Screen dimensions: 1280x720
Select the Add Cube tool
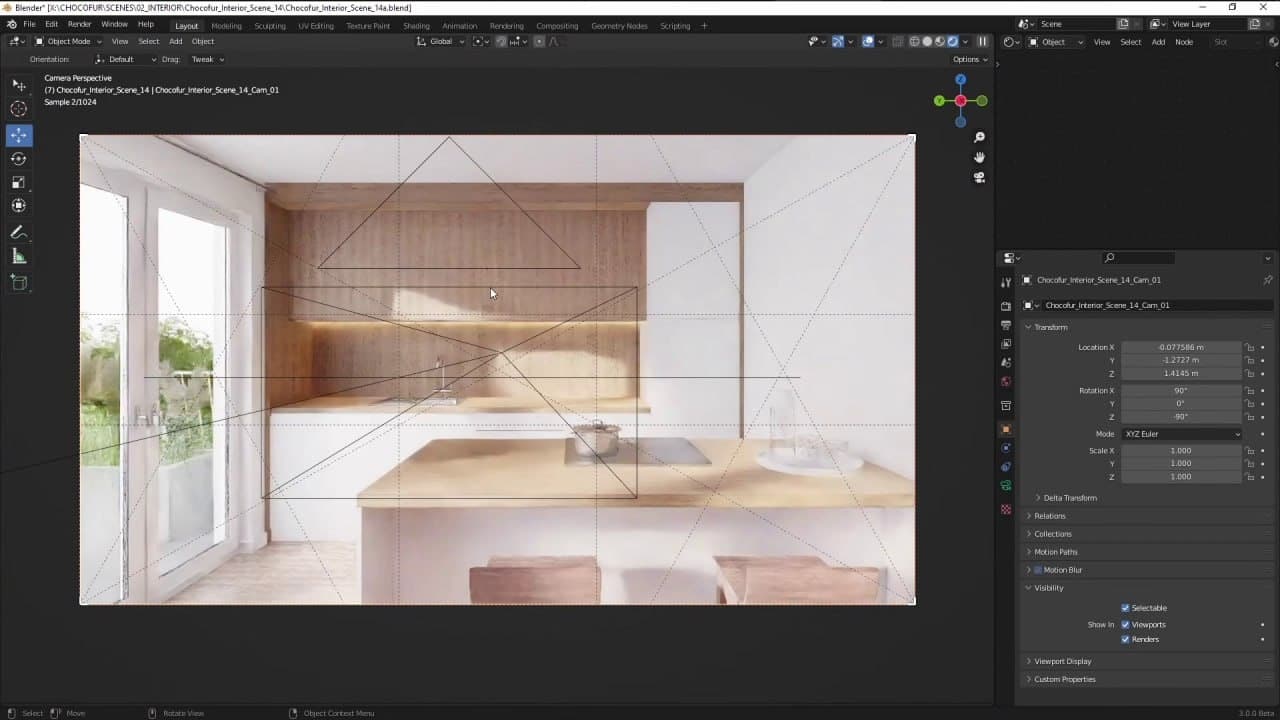click(19, 283)
